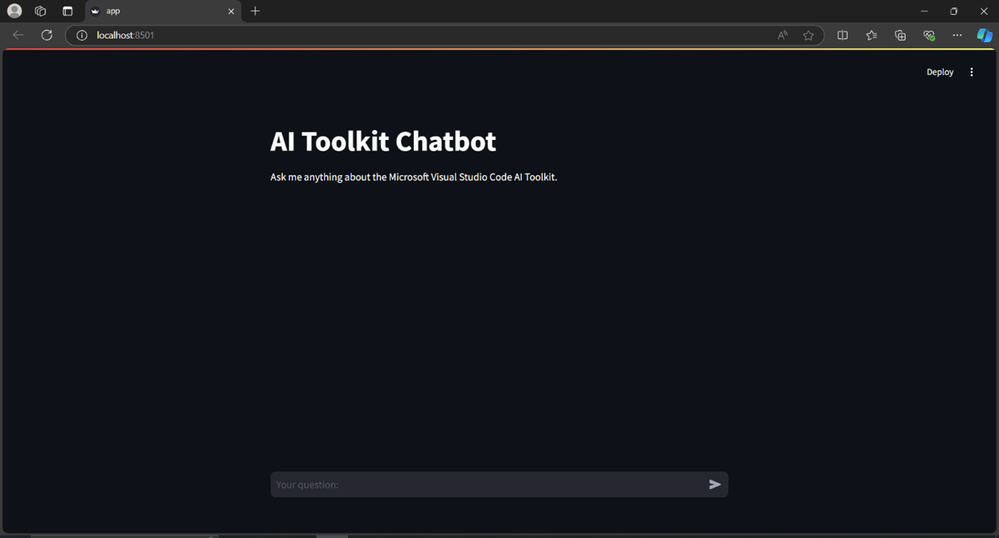This screenshot has width=999, height=538.
Task: Refresh the localhost page
Action: point(47,35)
